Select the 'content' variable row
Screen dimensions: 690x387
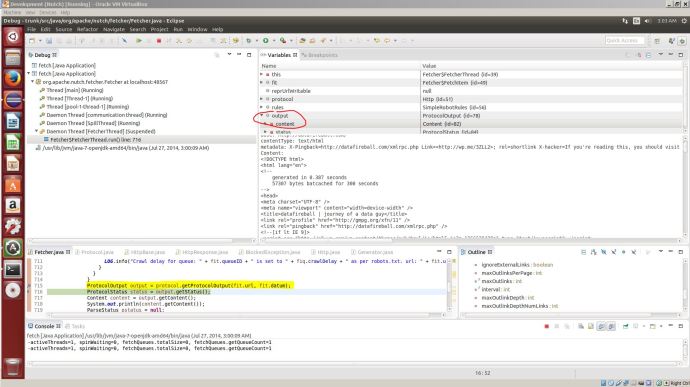click(471, 124)
